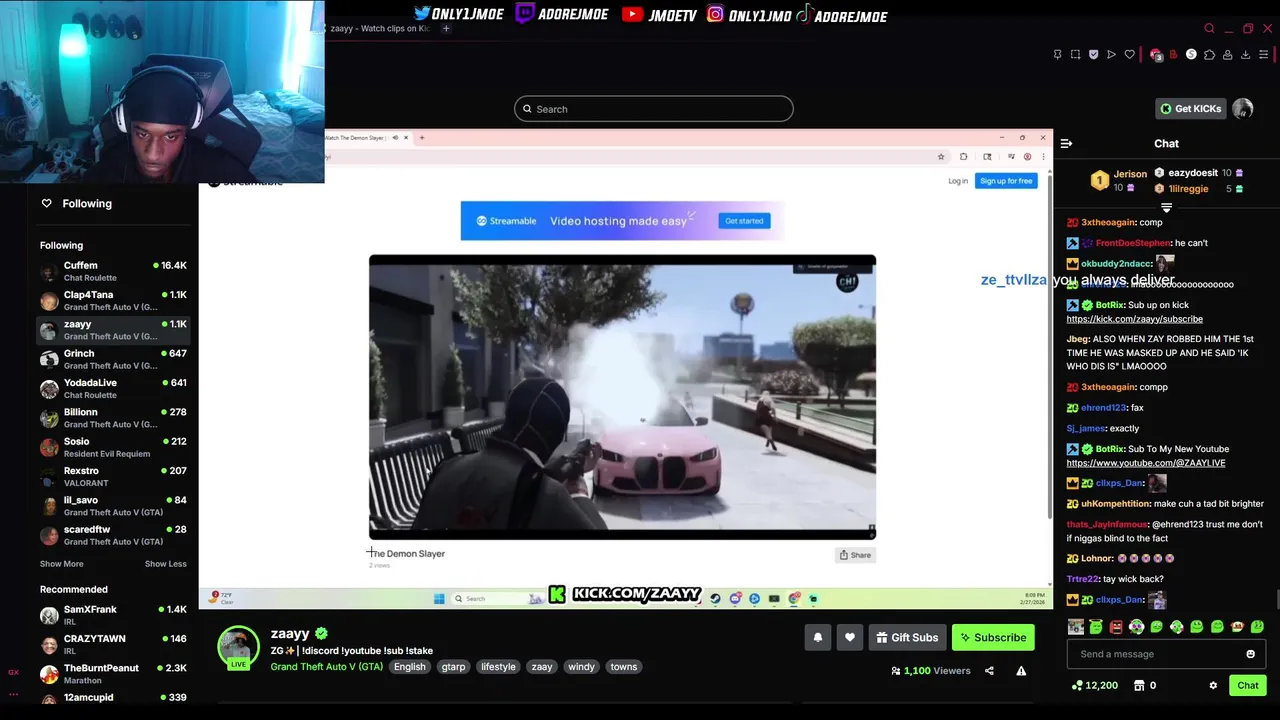Image resolution: width=1280 pixels, height=720 pixels.
Task: Open the browser search icon in title bar
Action: [x=1209, y=29]
